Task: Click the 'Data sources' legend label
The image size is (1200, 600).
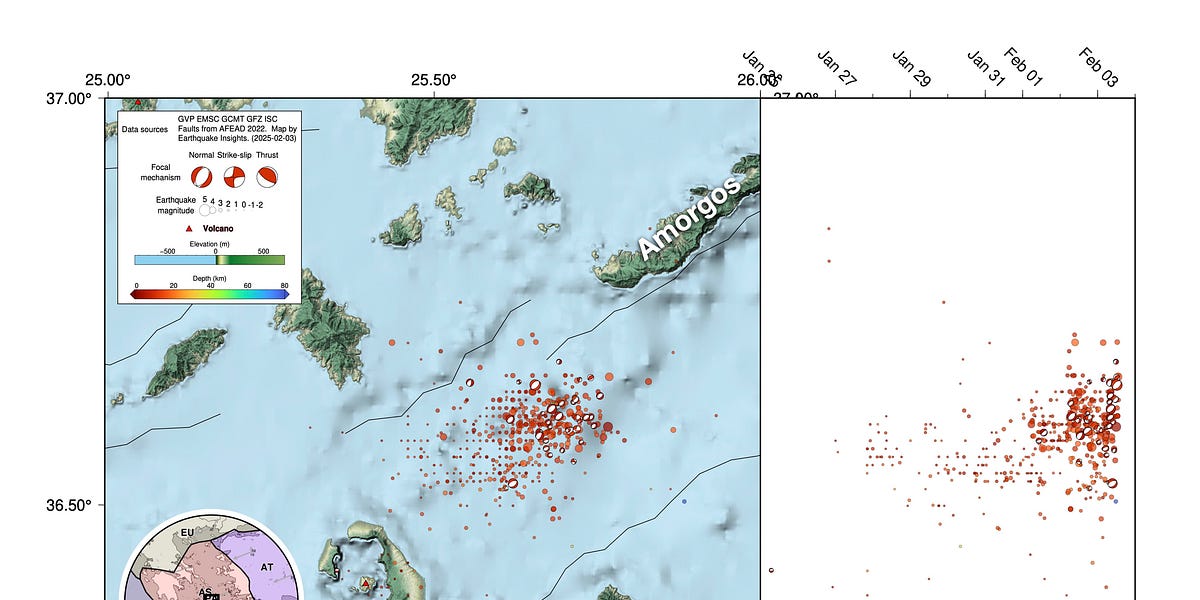Action: pyautogui.click(x=145, y=129)
